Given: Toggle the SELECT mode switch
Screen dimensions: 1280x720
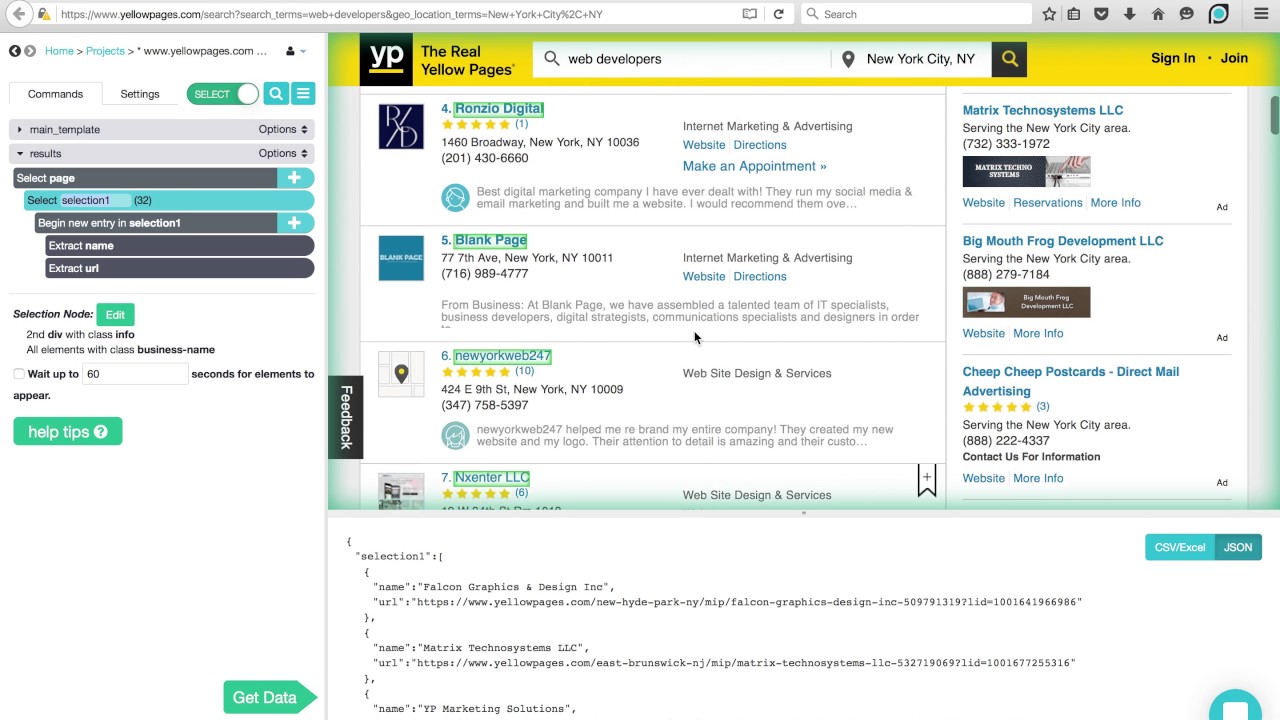Looking at the screenshot, I should click(223, 94).
